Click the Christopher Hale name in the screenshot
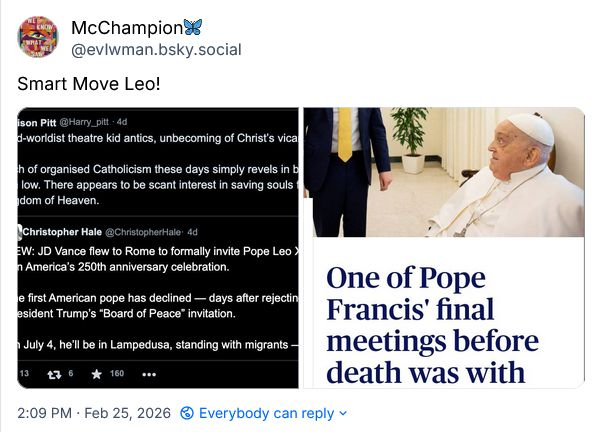 point(60,232)
